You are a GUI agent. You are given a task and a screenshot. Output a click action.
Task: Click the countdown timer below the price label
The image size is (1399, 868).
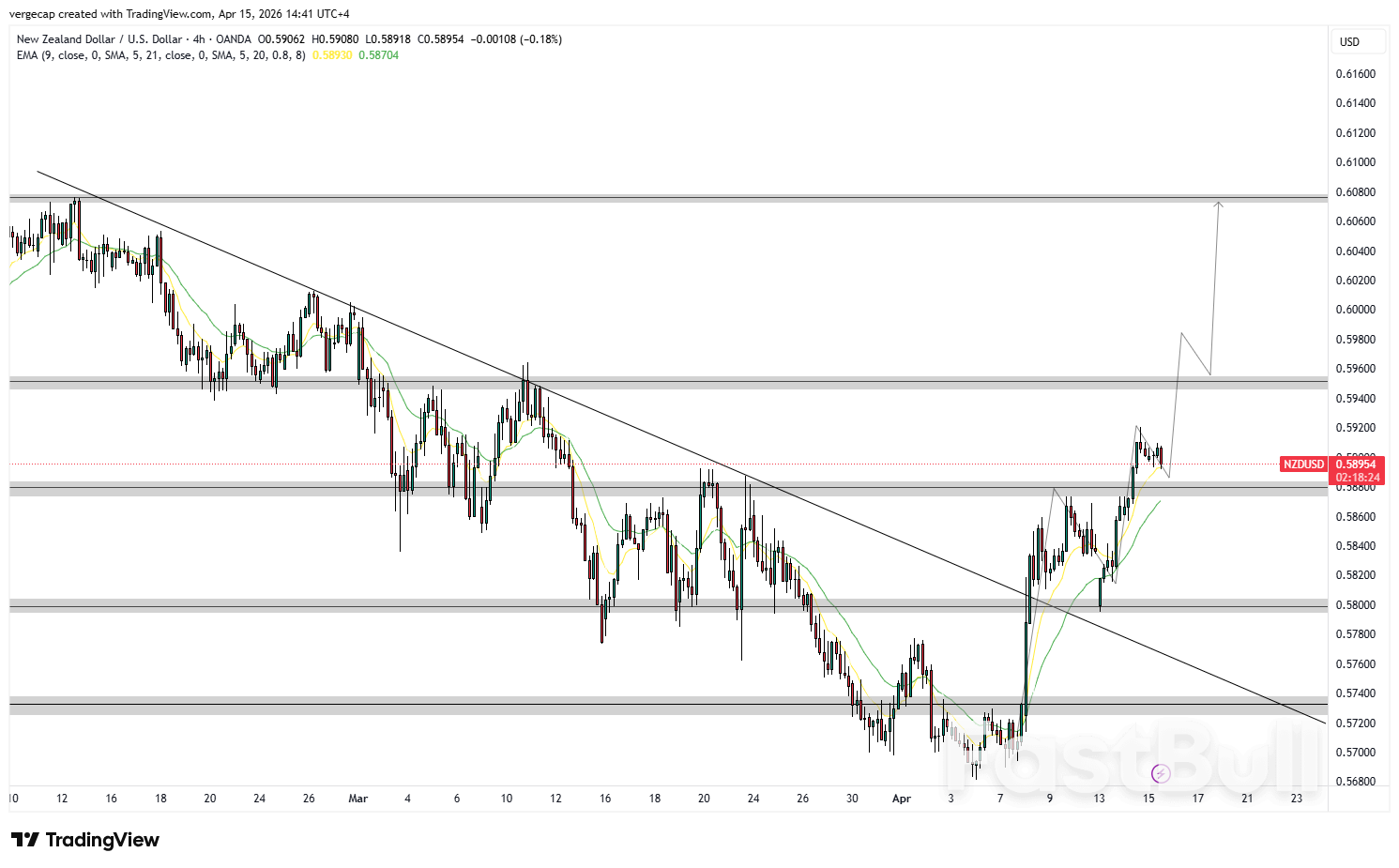(1355, 475)
